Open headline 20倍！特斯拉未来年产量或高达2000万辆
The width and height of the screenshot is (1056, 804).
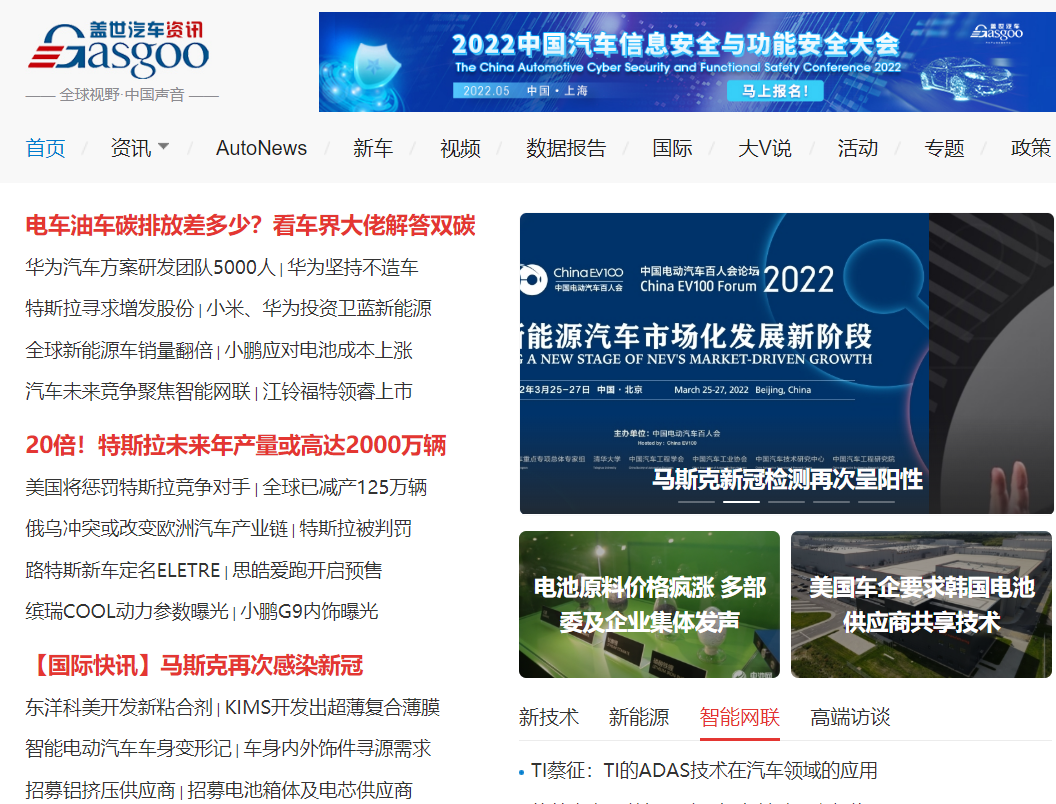[x=236, y=445]
